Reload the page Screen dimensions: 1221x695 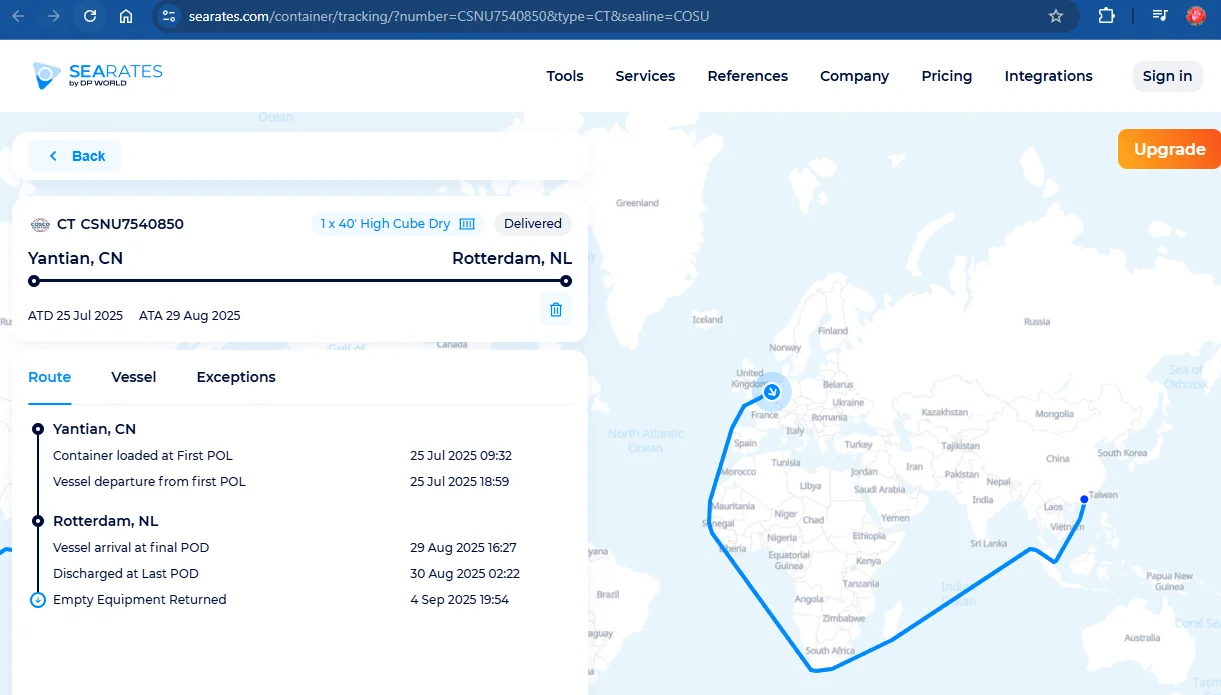click(90, 16)
